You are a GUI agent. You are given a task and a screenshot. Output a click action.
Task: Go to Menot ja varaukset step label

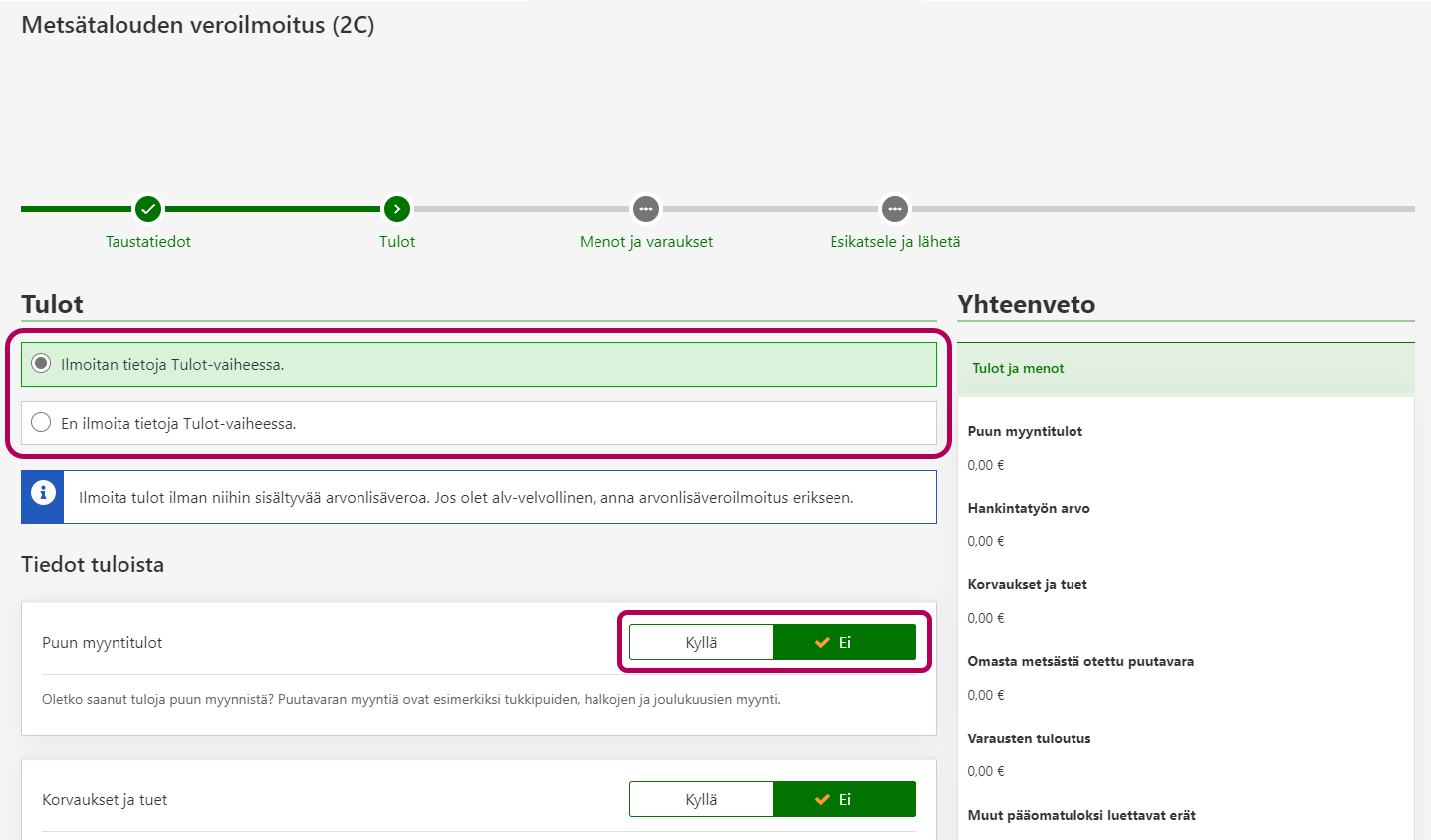coord(646,241)
